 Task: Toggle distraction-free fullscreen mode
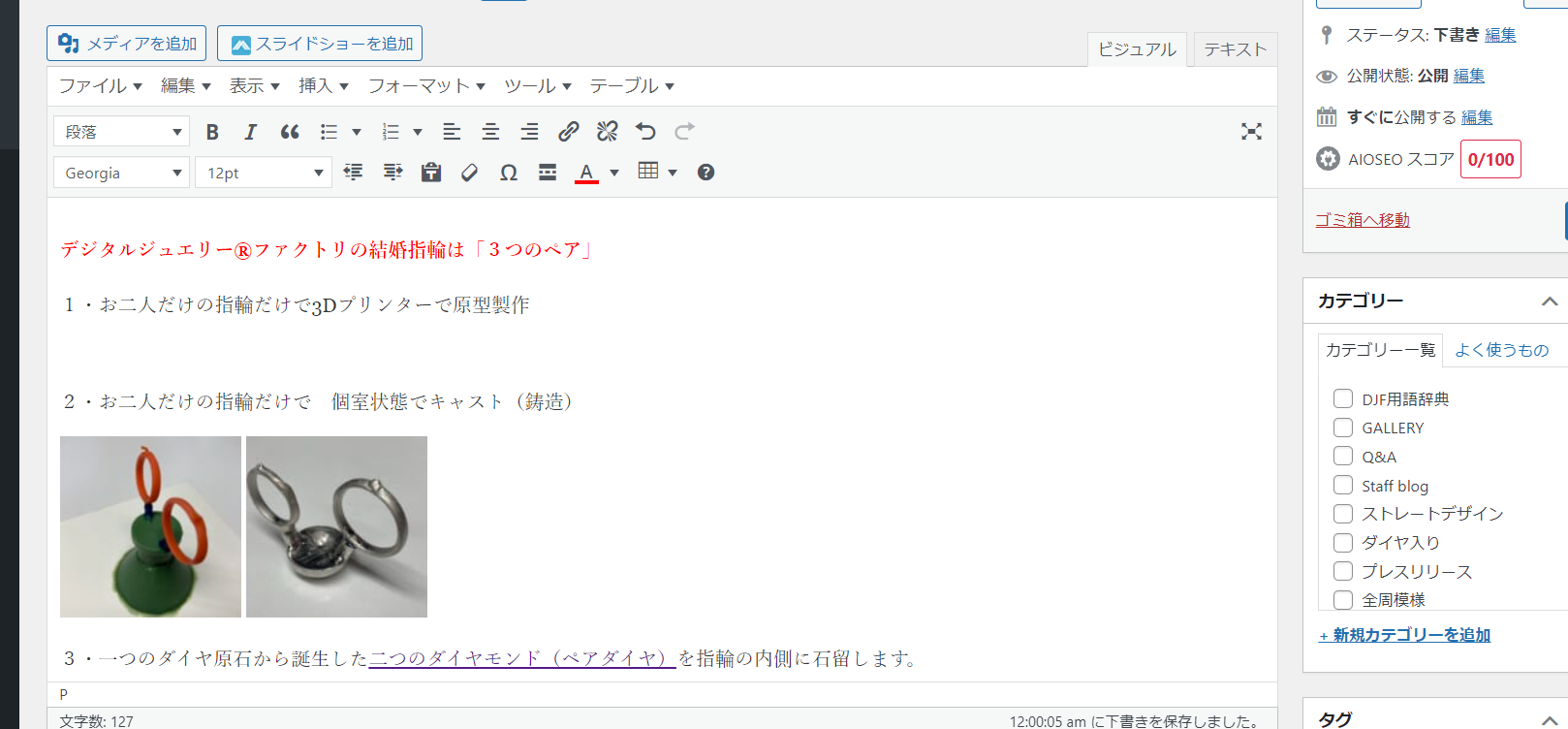click(x=1251, y=132)
